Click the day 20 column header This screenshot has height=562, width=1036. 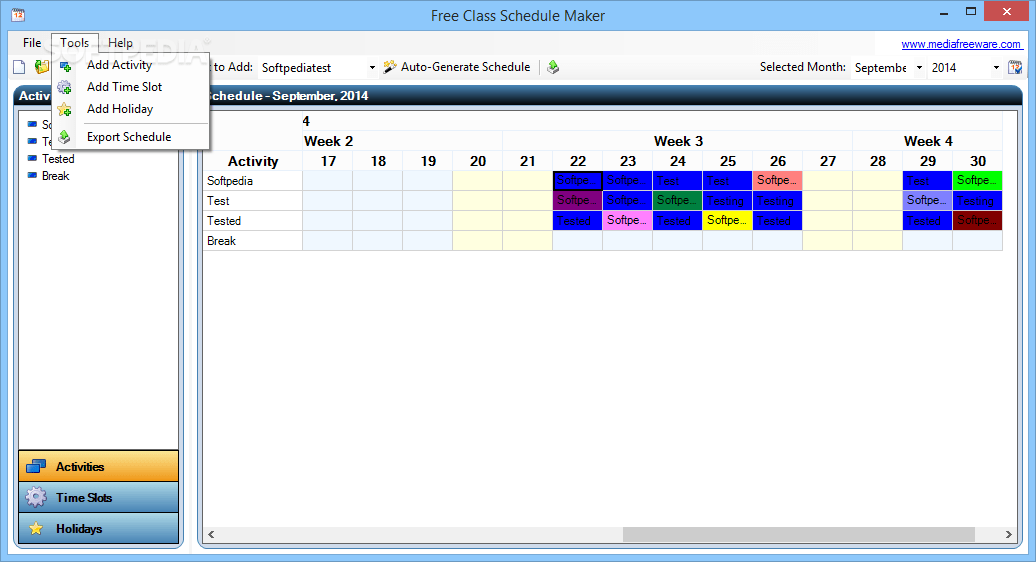(x=478, y=161)
